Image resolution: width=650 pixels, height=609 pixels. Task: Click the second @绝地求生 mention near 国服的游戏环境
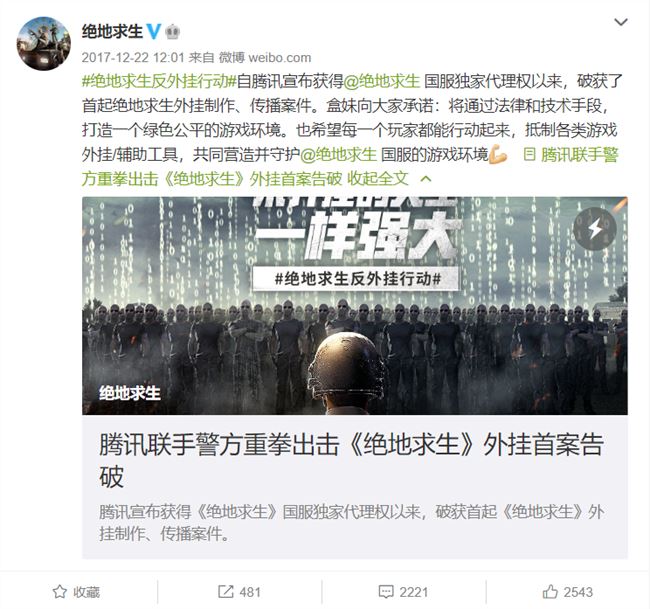338,155
